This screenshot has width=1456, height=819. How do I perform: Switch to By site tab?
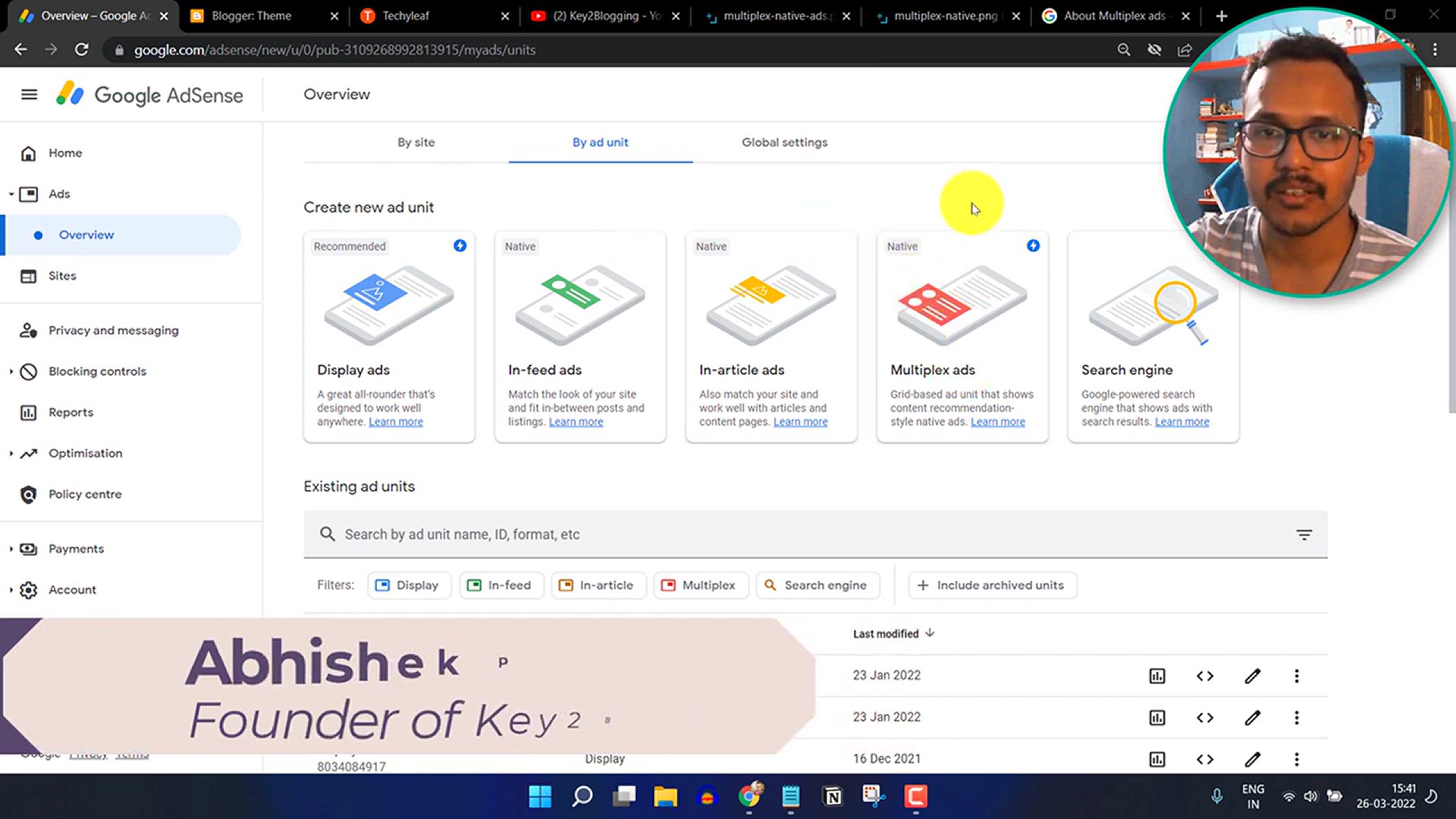pyautogui.click(x=416, y=143)
